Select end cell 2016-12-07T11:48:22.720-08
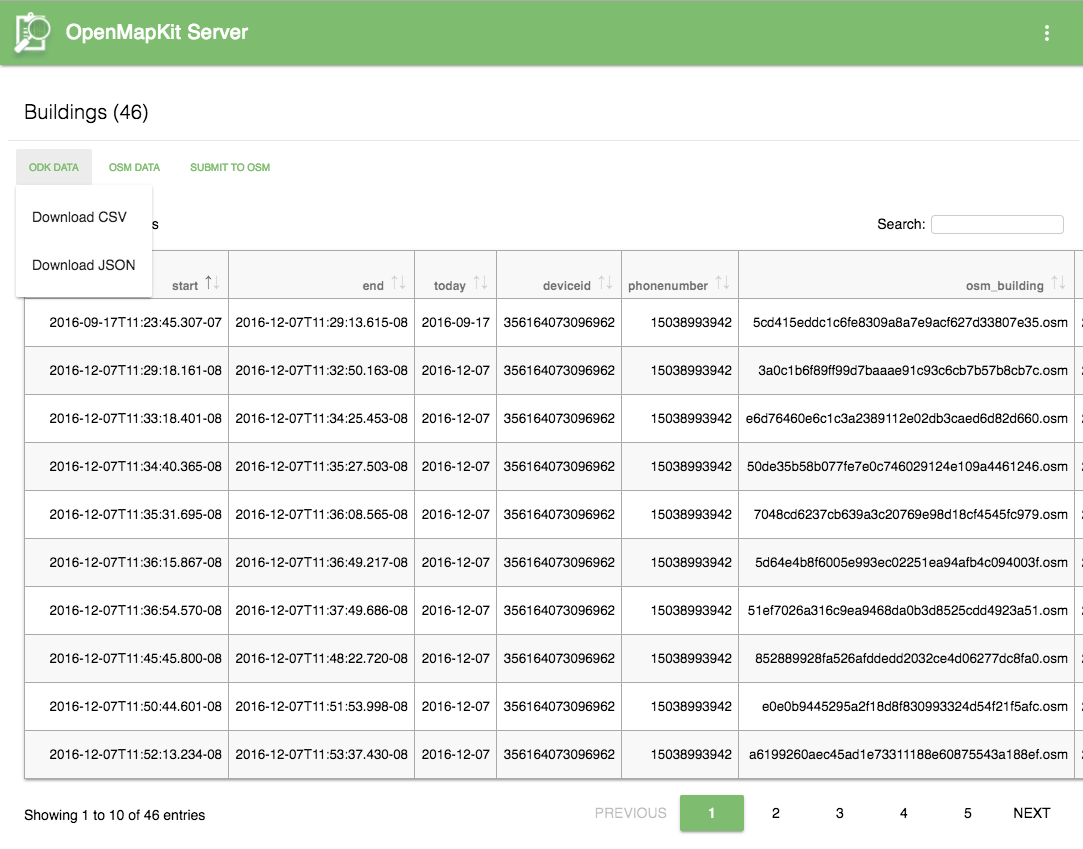The image size is (1083, 849). tap(321, 658)
